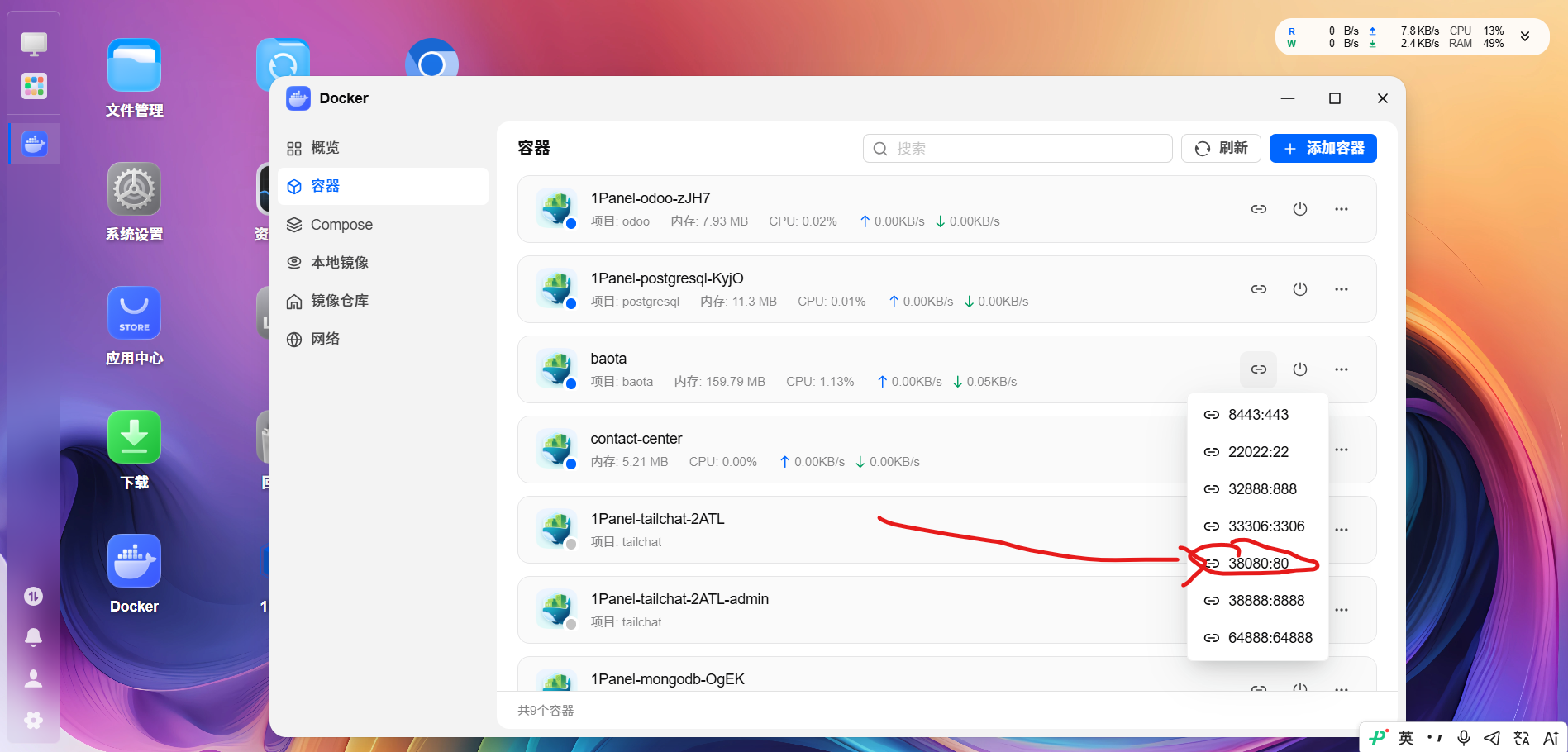This screenshot has height=752, width=1568.
Task: Click the container name 1Panel-mongodb-OgEK
Action: 668,679
